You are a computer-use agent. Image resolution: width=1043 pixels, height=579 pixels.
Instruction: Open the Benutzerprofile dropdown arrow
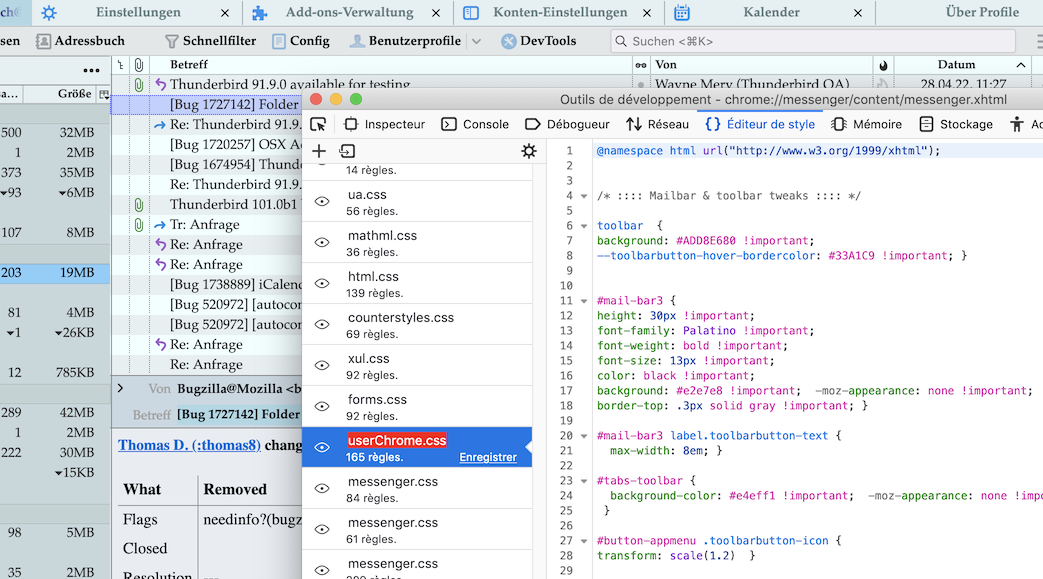click(x=476, y=41)
